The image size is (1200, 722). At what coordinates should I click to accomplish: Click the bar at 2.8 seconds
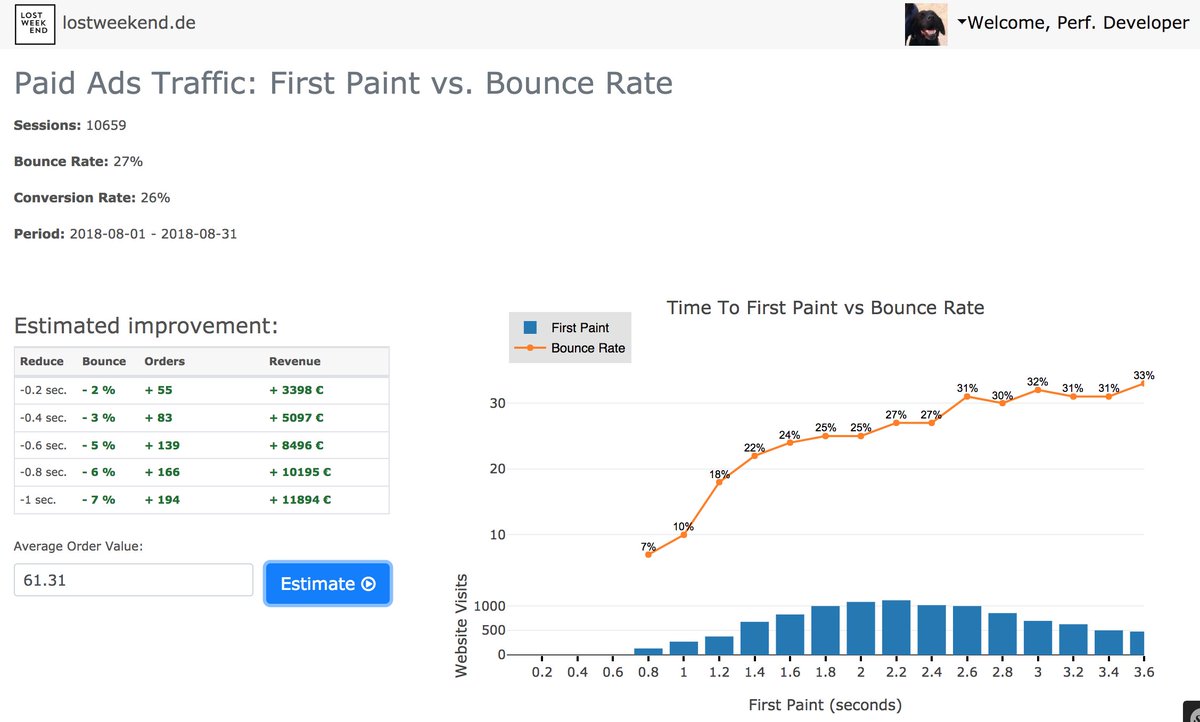1002,634
